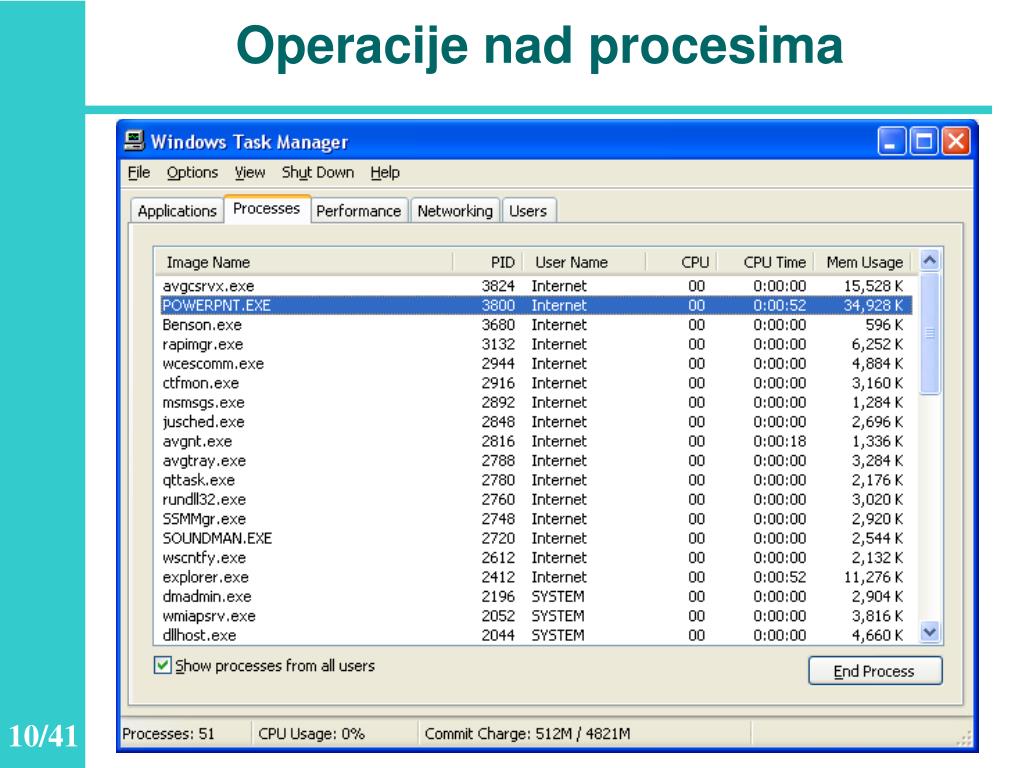Select the explorer.exe process row
Screen dimensions: 1024x768
click(x=535, y=577)
